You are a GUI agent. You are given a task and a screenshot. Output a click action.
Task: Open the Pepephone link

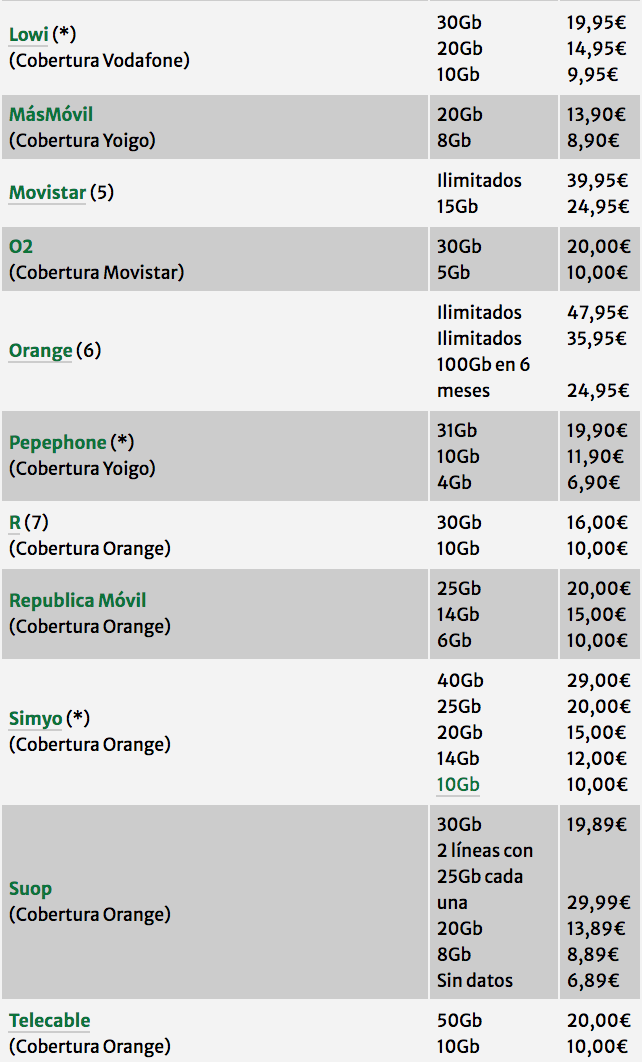point(58,442)
